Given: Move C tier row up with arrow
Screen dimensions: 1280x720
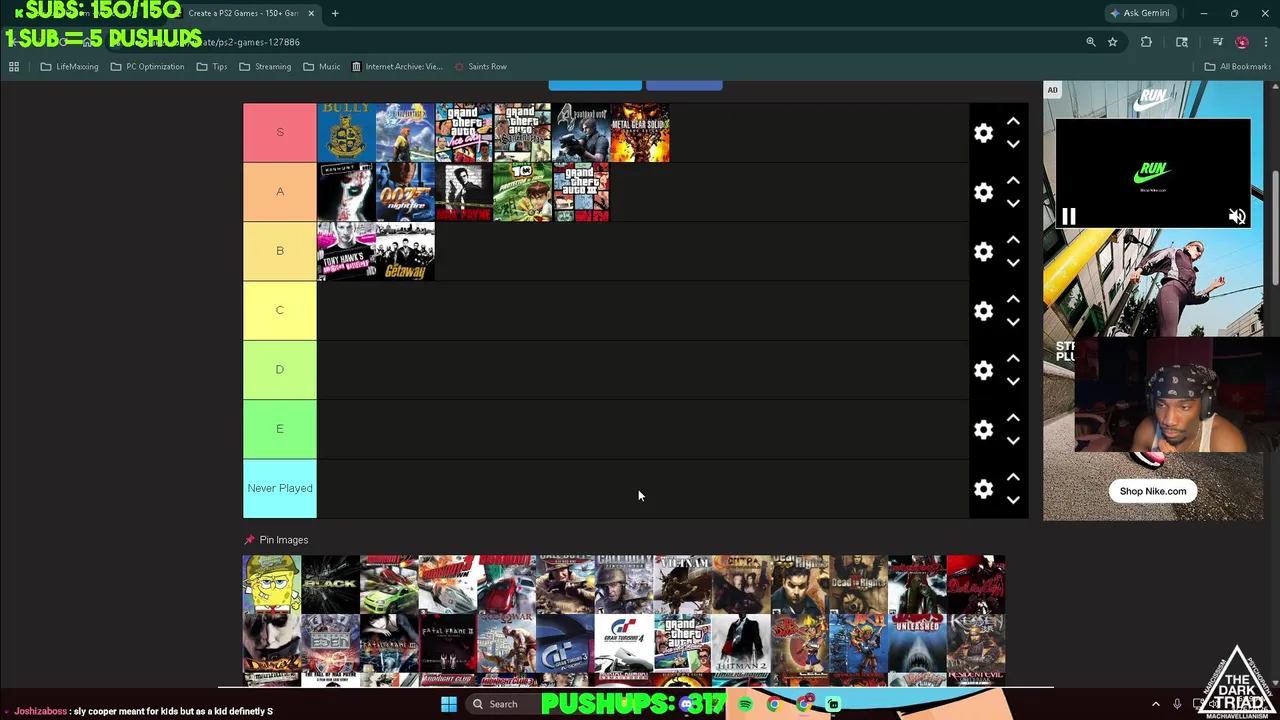Looking at the screenshot, I should point(1013,299).
